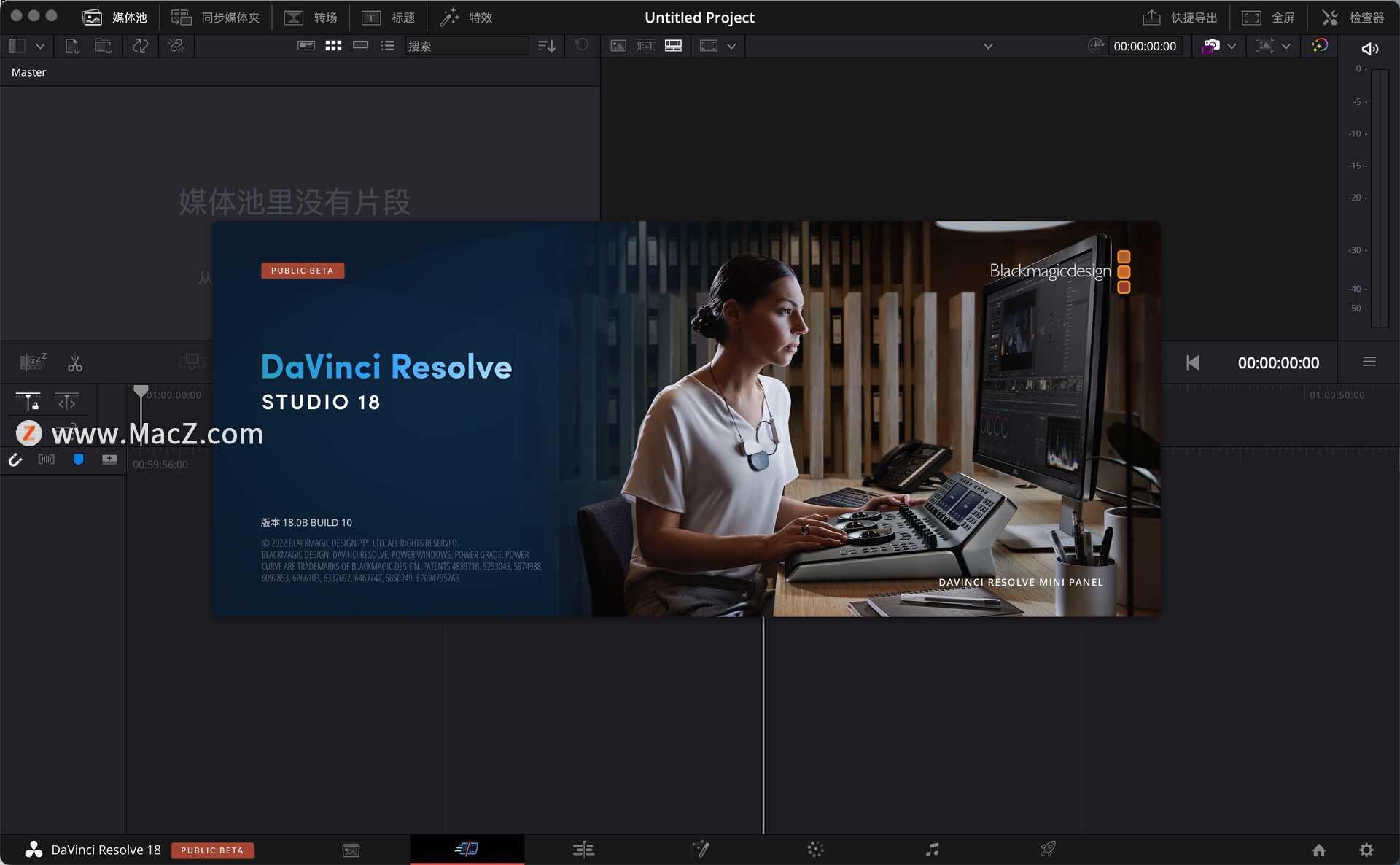Open project settings gear icon

pos(1366,850)
